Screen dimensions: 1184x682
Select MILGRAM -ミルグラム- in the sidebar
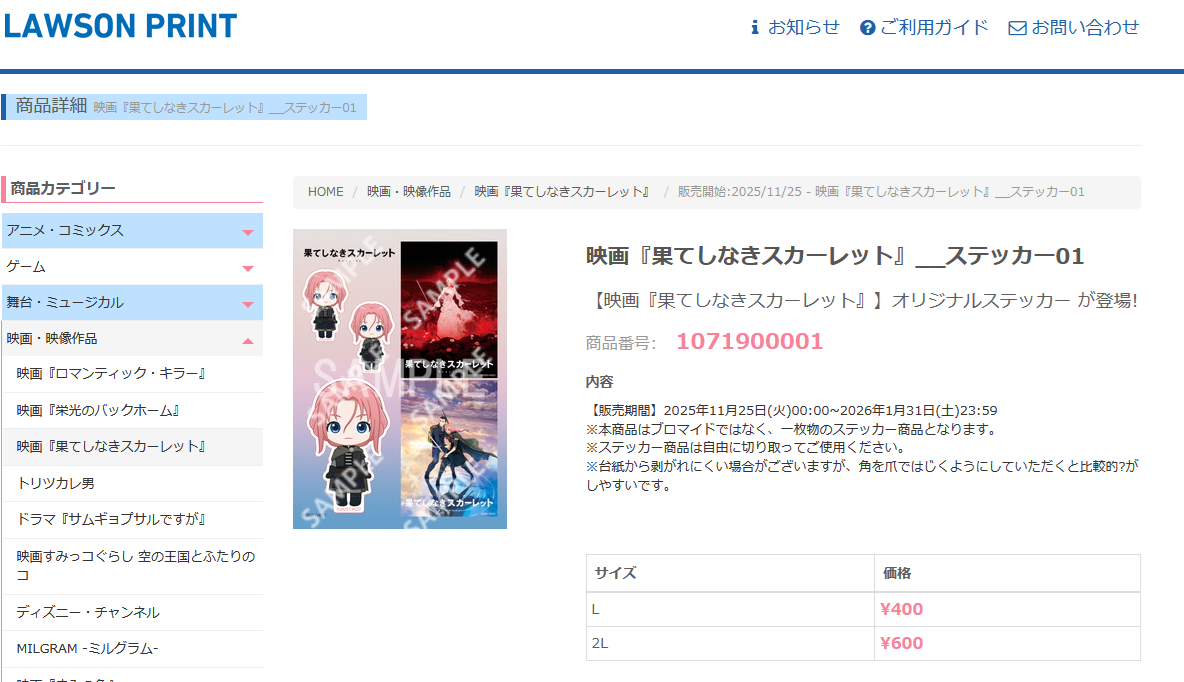87,648
